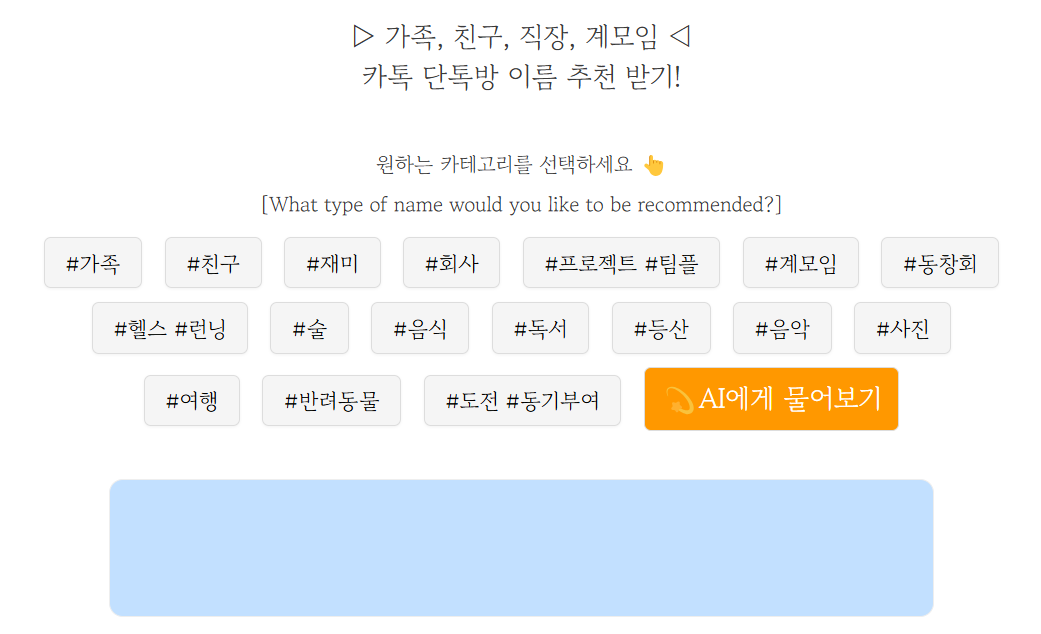Select the #음식 hashtag
Screen dimensions: 1041x634
(x=419, y=327)
